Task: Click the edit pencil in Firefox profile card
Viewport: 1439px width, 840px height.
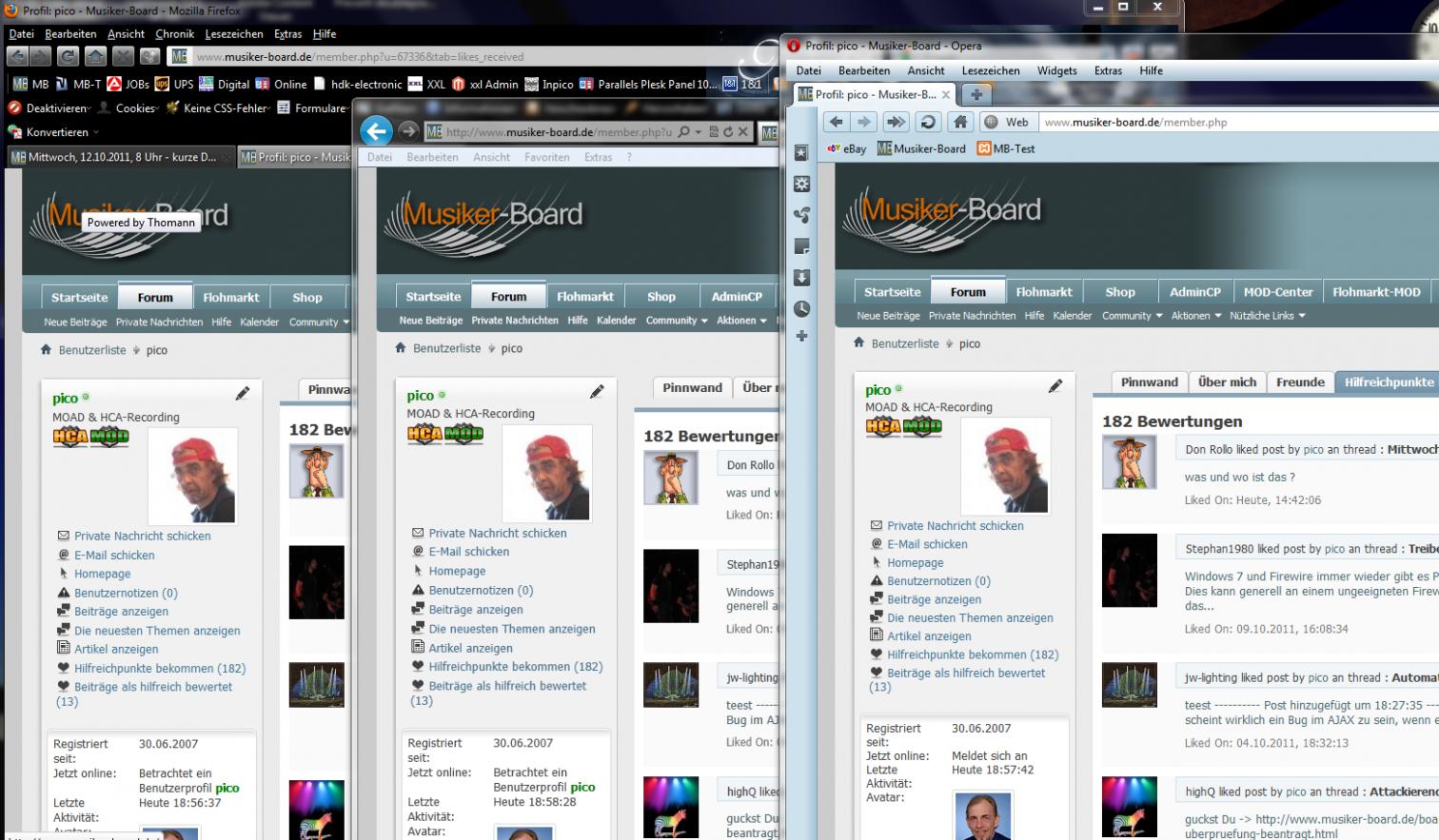Action: click(x=243, y=393)
